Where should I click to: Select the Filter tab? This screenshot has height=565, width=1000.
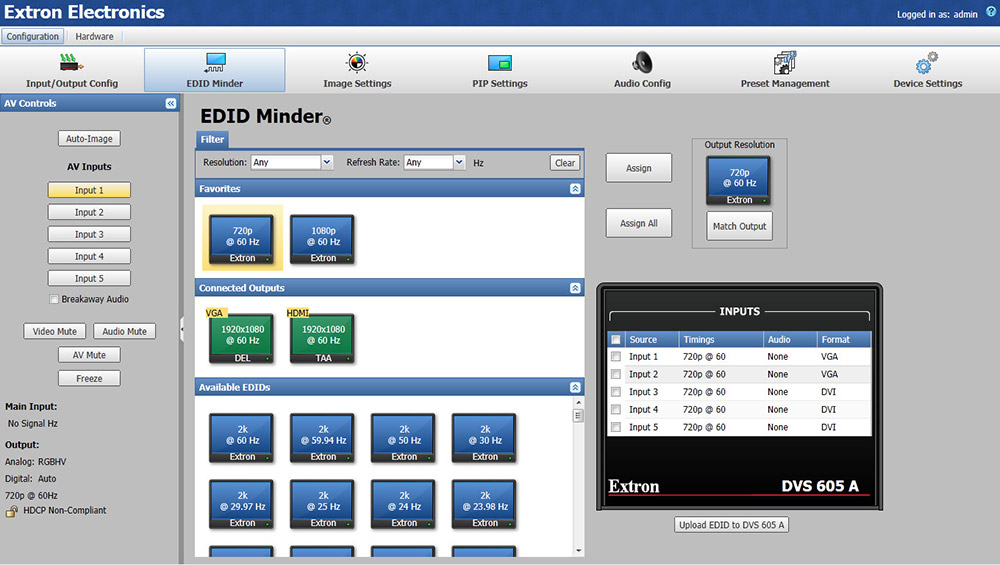pos(212,139)
